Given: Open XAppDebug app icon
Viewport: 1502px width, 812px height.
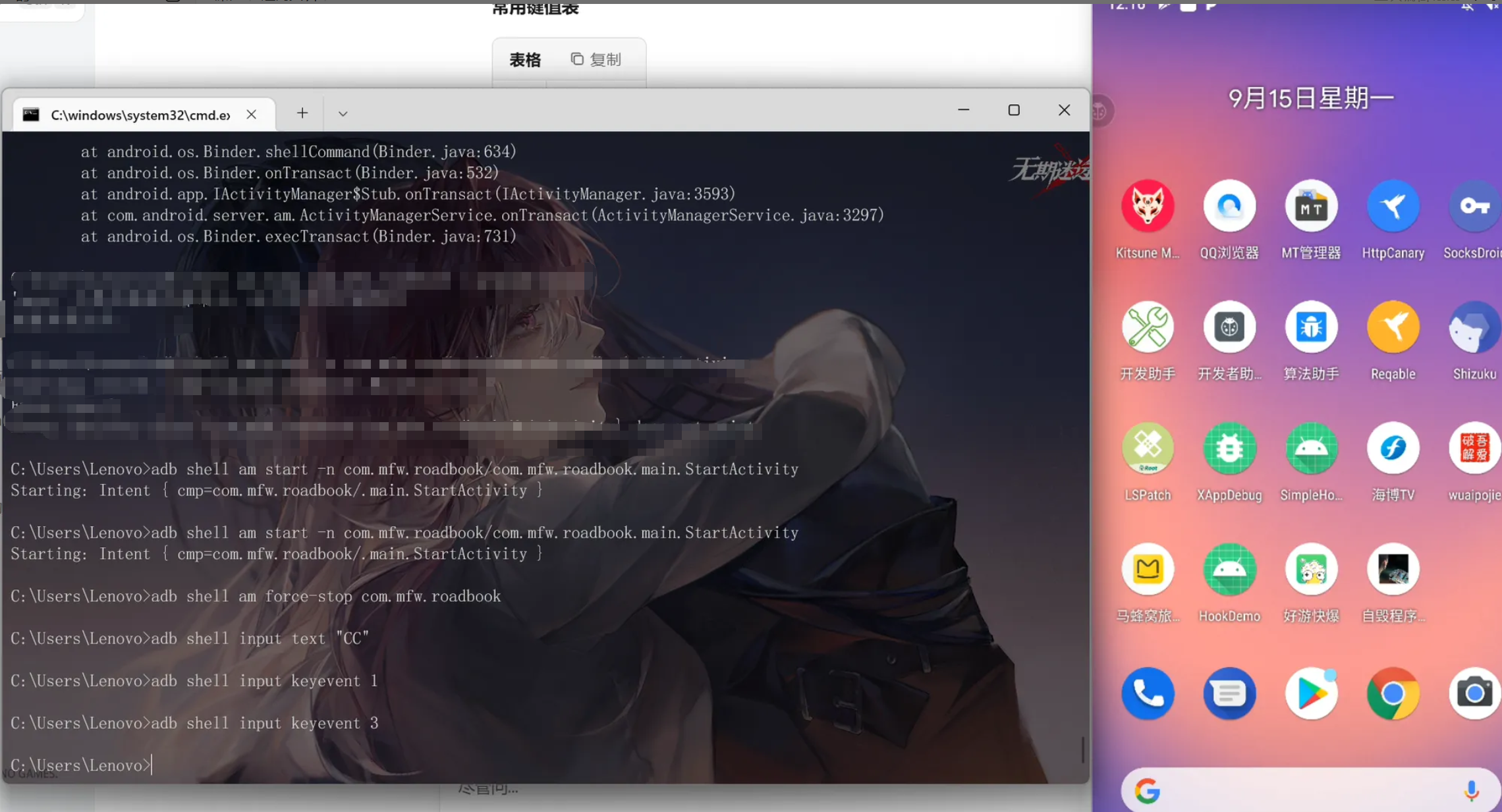Looking at the screenshot, I should [x=1229, y=448].
